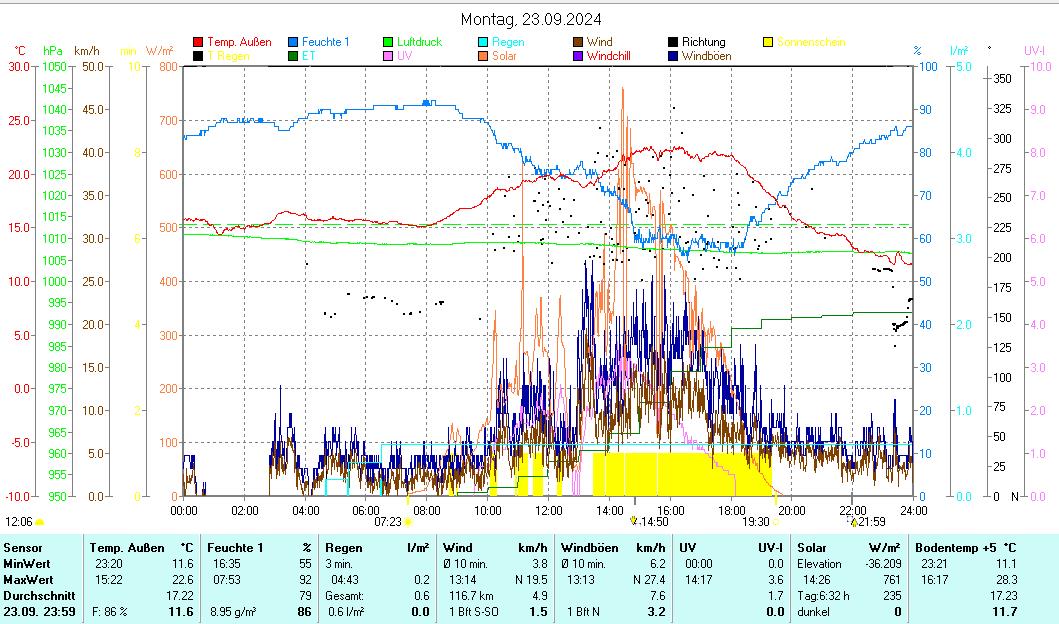Click the yellow Sonnenschein legend swatch
Image resolution: width=1059 pixels, height=624 pixels.
tap(768, 42)
